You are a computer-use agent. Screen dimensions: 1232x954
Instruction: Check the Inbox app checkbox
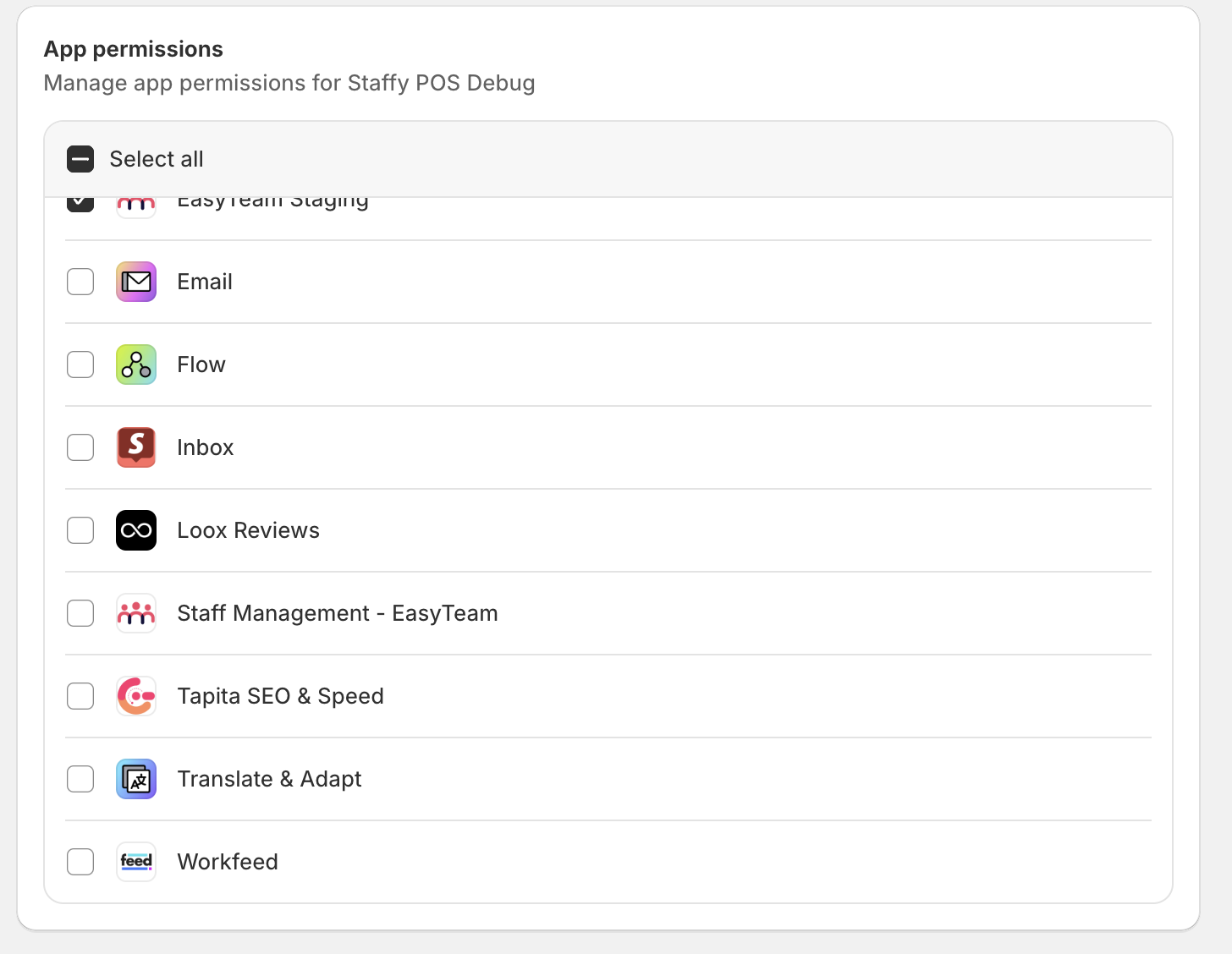coord(80,447)
